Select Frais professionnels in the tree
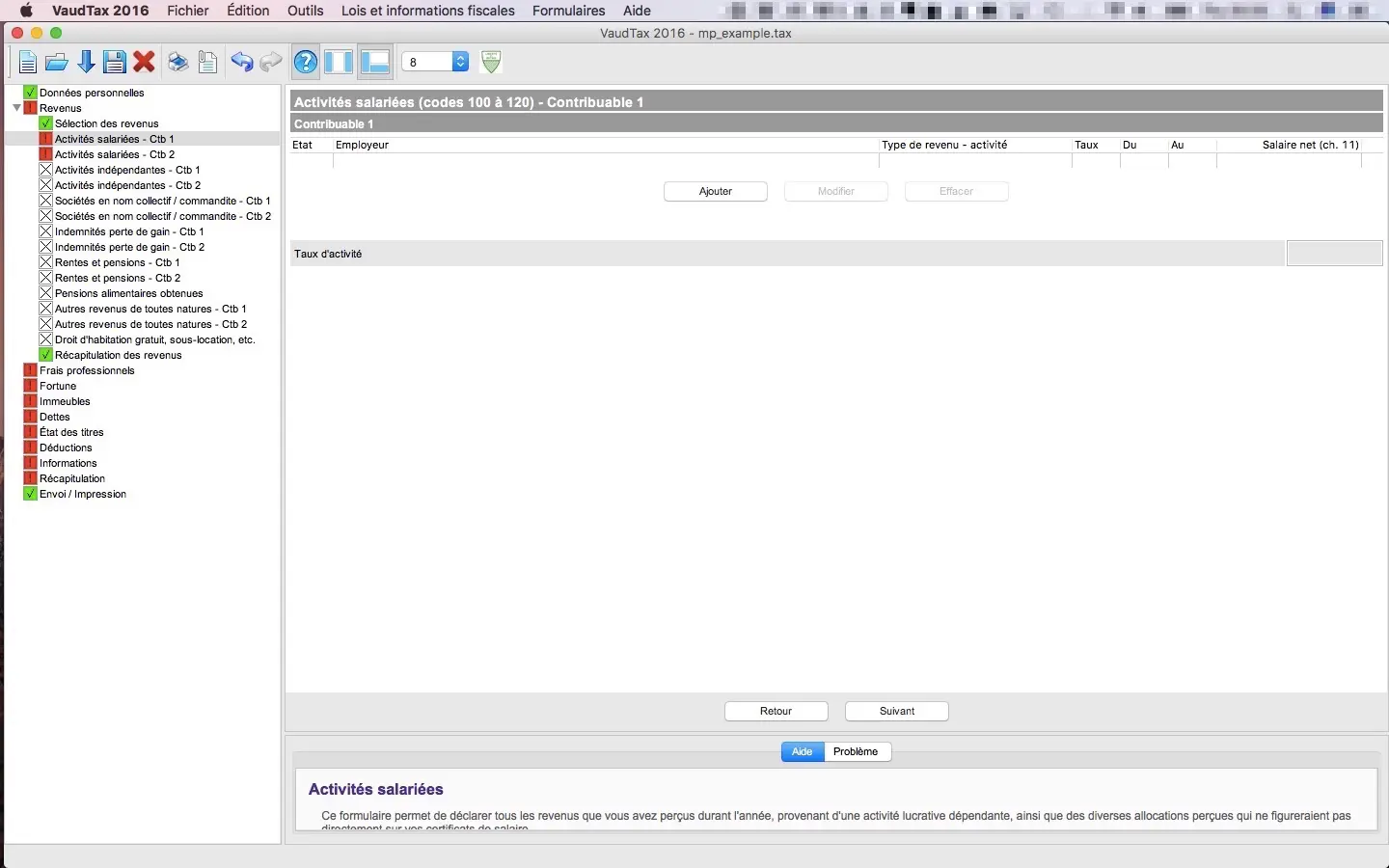The image size is (1389, 868). point(87,370)
